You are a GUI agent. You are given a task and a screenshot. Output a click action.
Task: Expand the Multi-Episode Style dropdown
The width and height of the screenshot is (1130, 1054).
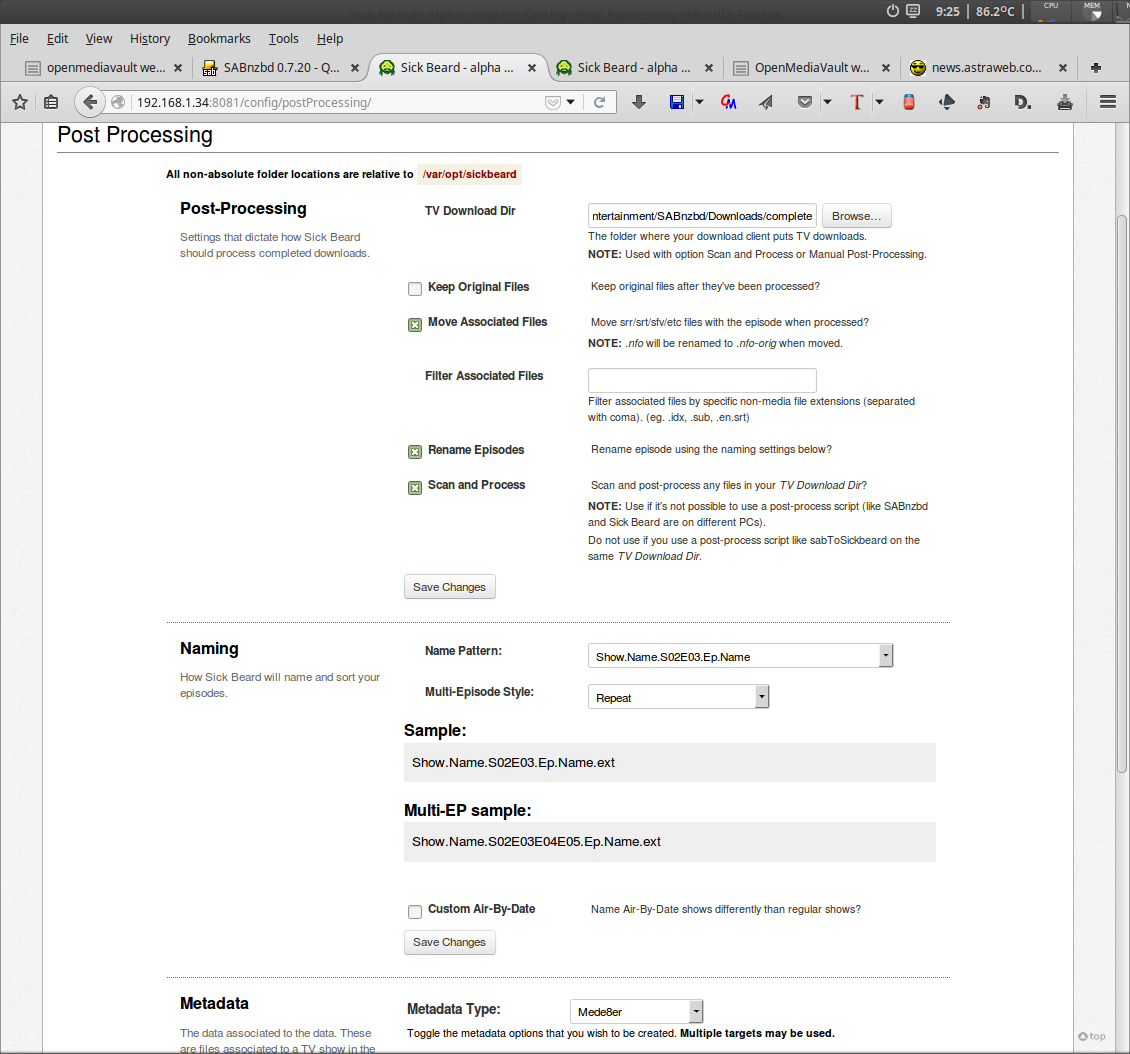click(x=678, y=697)
